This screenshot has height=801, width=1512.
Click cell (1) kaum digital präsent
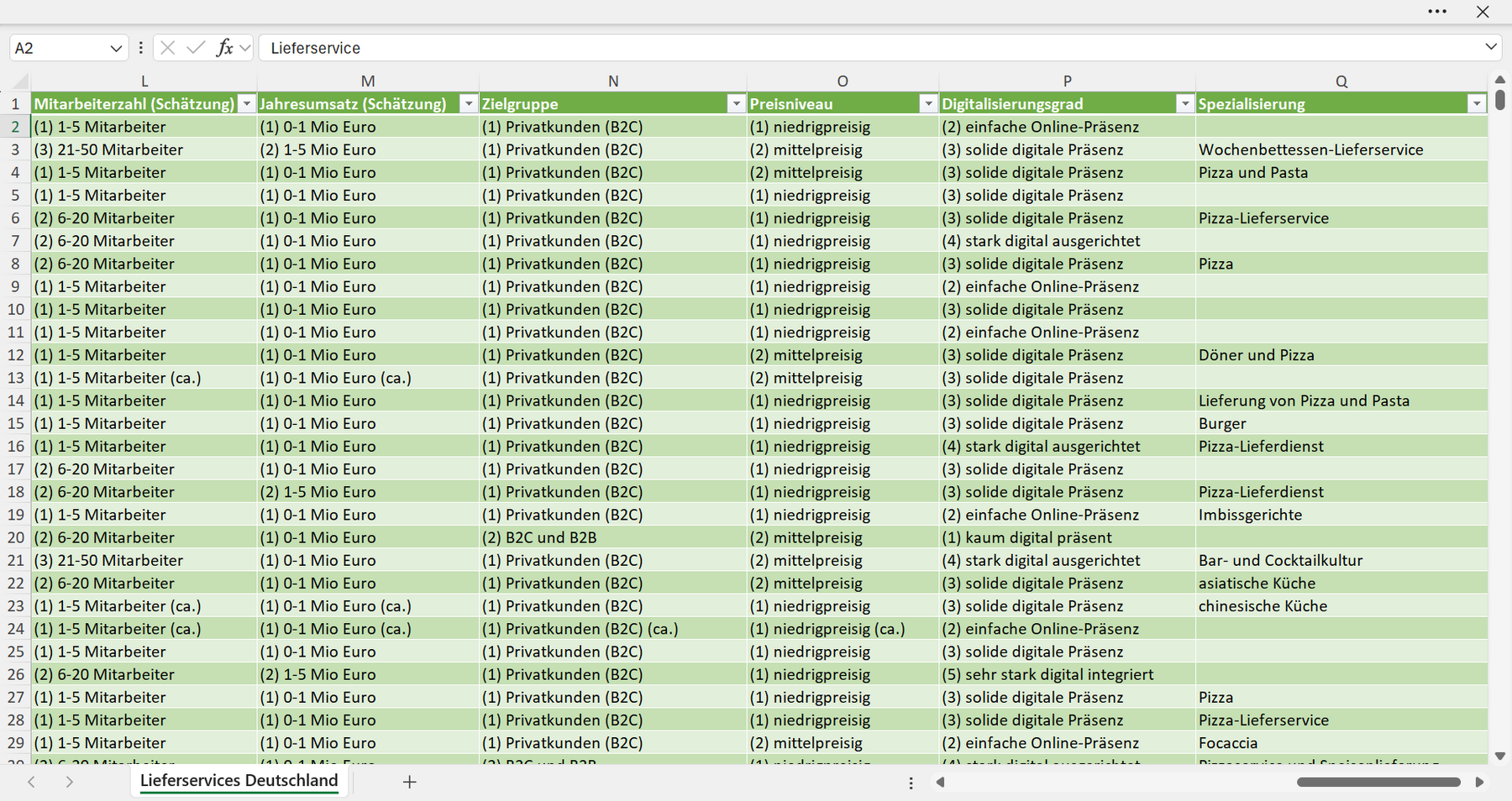pyautogui.click(x=1067, y=537)
